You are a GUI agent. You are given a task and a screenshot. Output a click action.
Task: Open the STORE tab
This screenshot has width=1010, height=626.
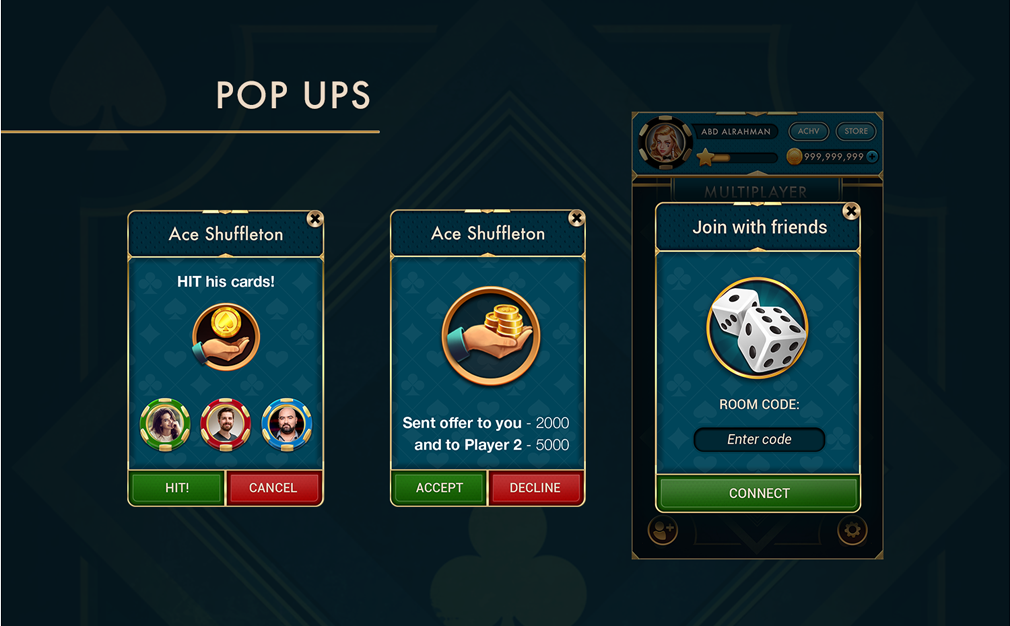856,131
